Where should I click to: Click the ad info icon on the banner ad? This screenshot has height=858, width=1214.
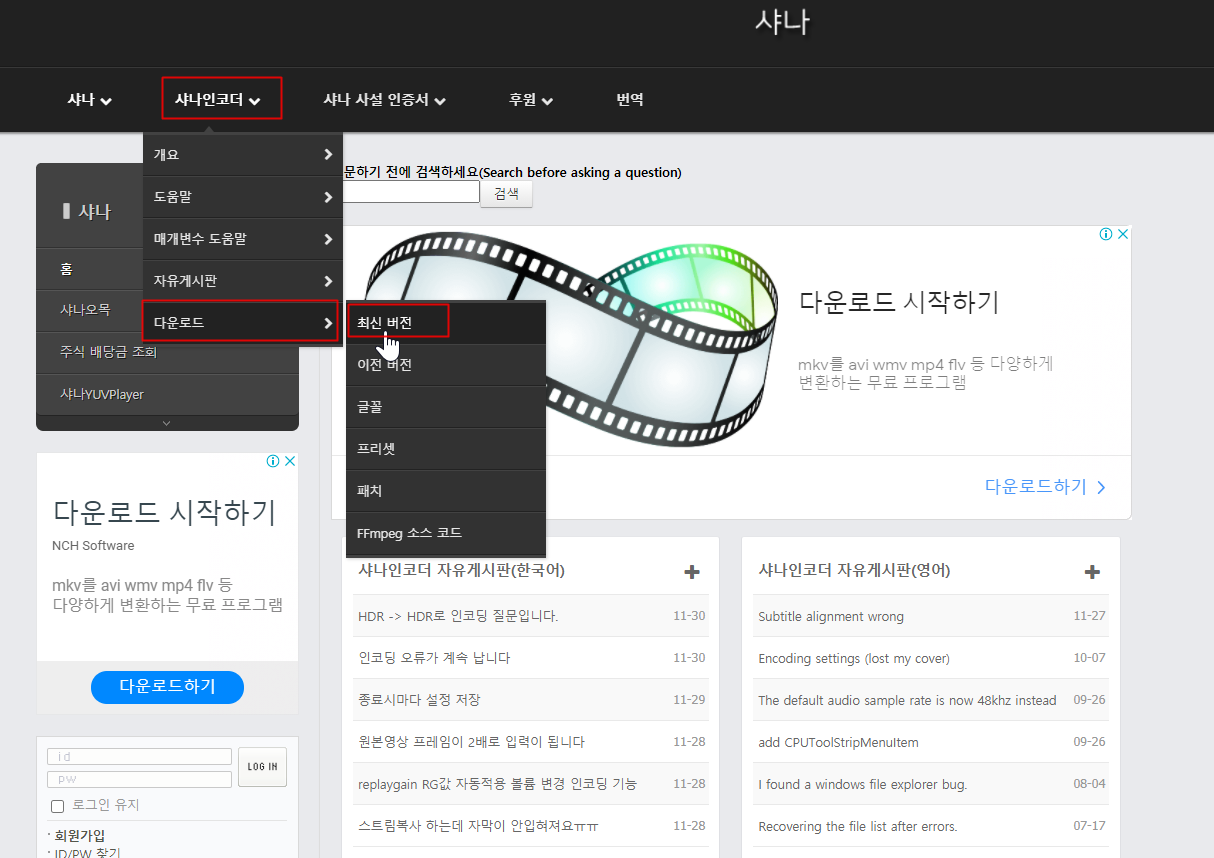1106,234
